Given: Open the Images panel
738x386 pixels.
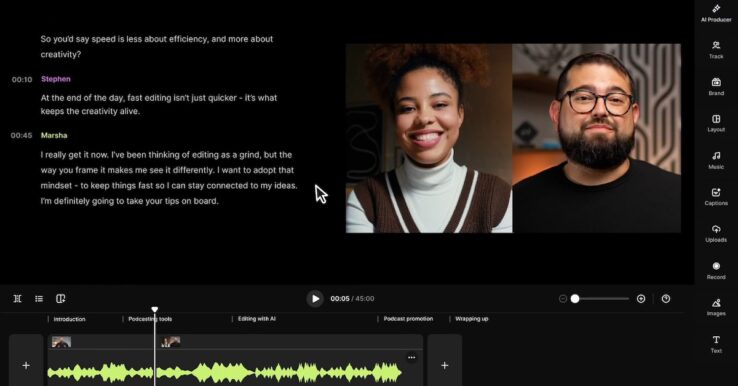Looking at the screenshot, I should 716,307.
